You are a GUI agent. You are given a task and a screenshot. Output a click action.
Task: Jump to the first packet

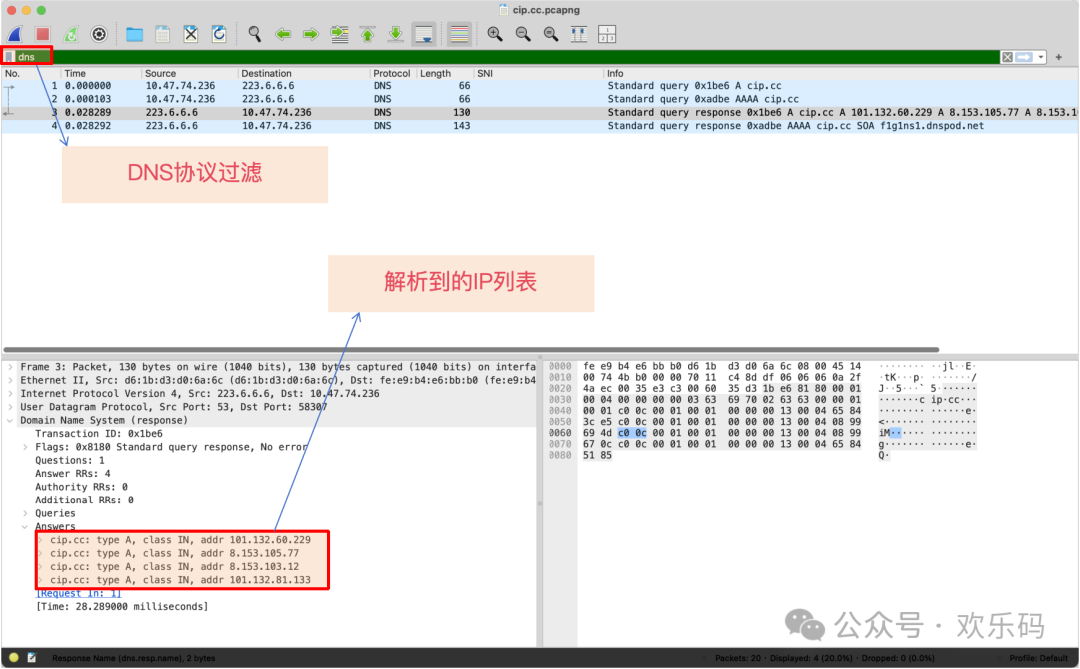tap(367, 34)
